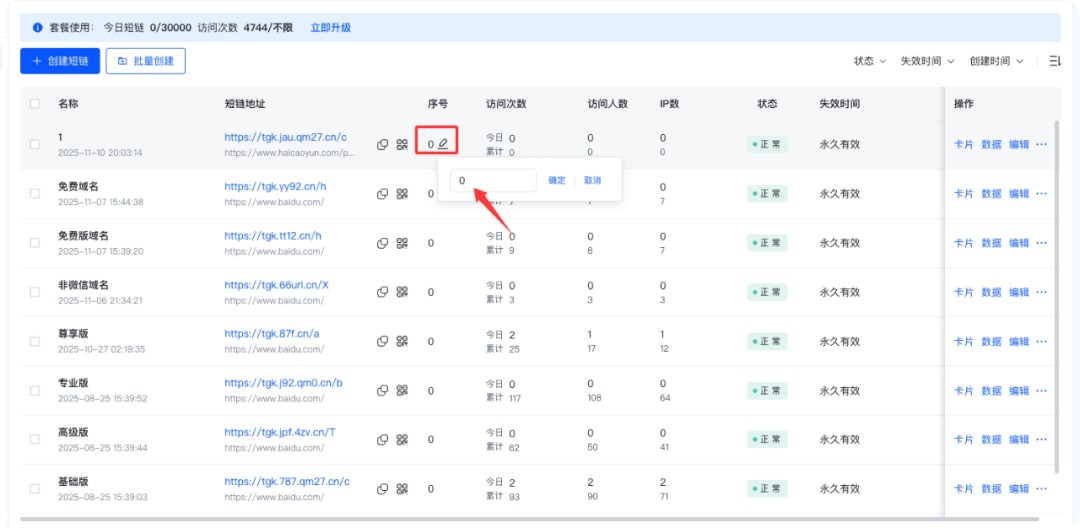Copy the short link for row 1
Image resolution: width=1080 pixels, height=528 pixels.
[382, 145]
